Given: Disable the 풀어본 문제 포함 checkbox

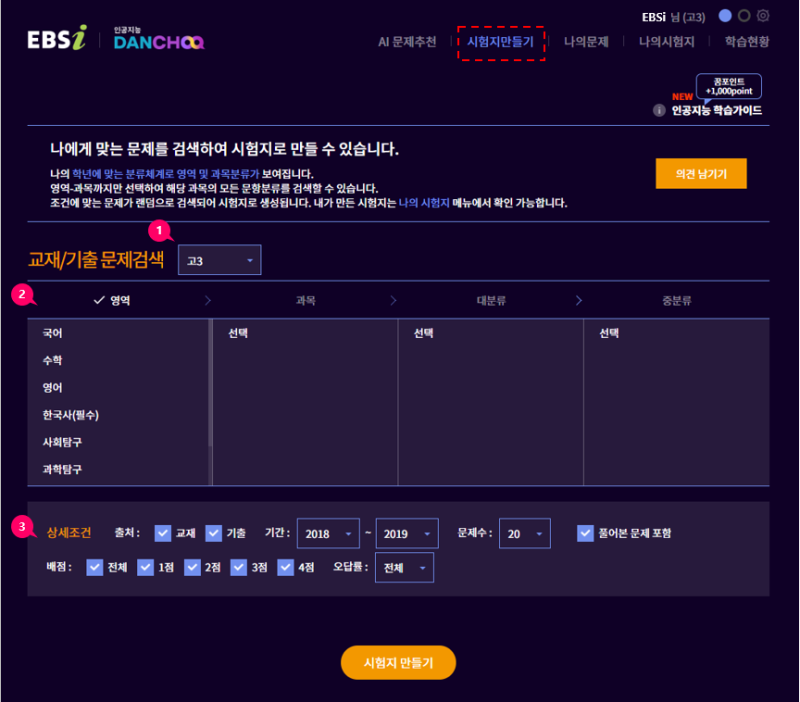Looking at the screenshot, I should 585,533.
